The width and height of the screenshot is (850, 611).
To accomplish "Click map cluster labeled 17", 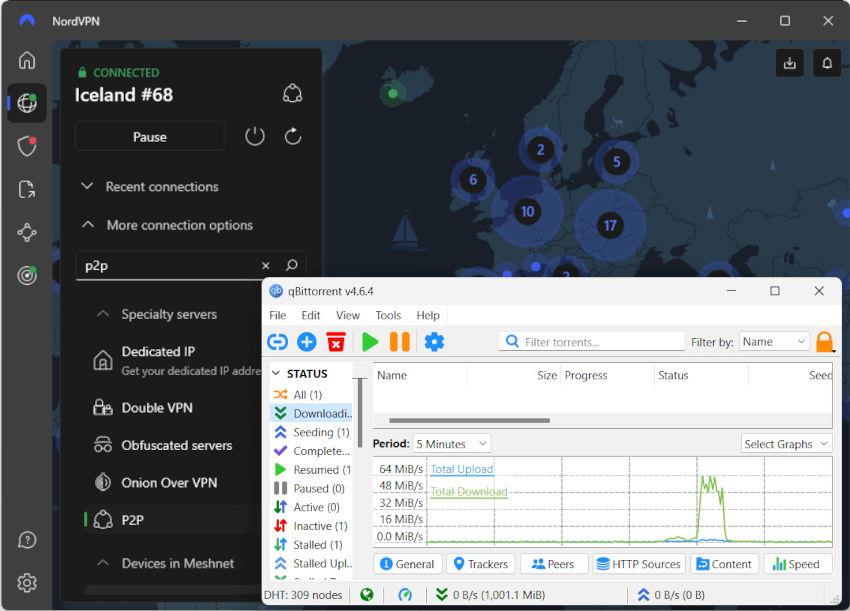I will tap(610, 226).
